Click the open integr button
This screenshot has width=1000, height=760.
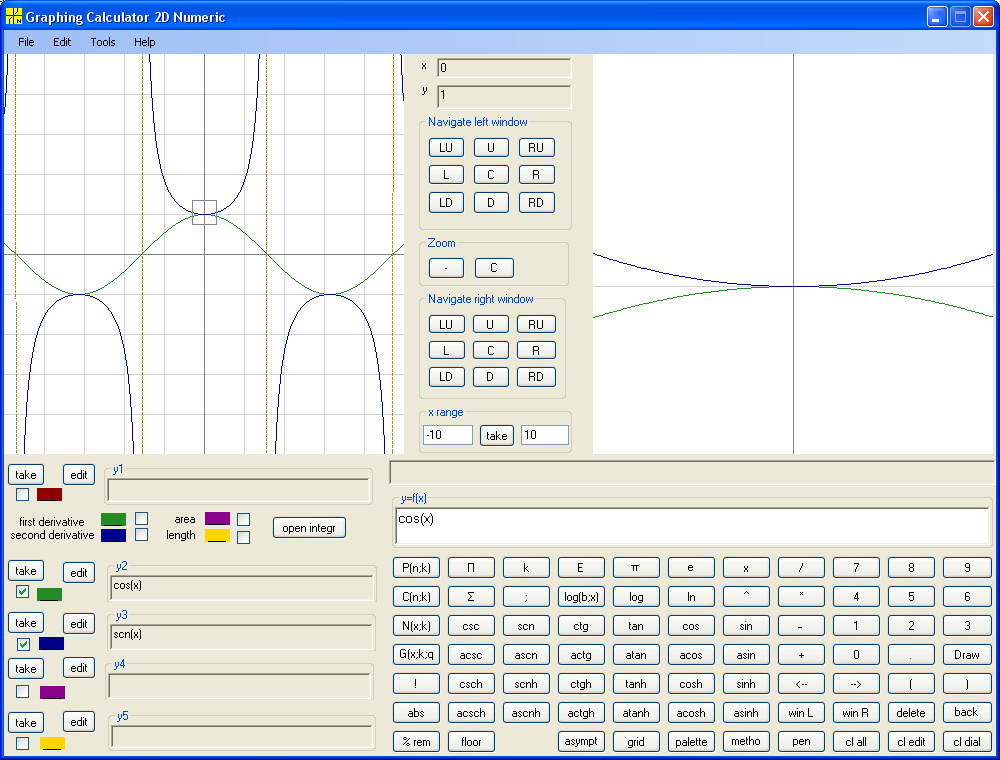(x=309, y=528)
